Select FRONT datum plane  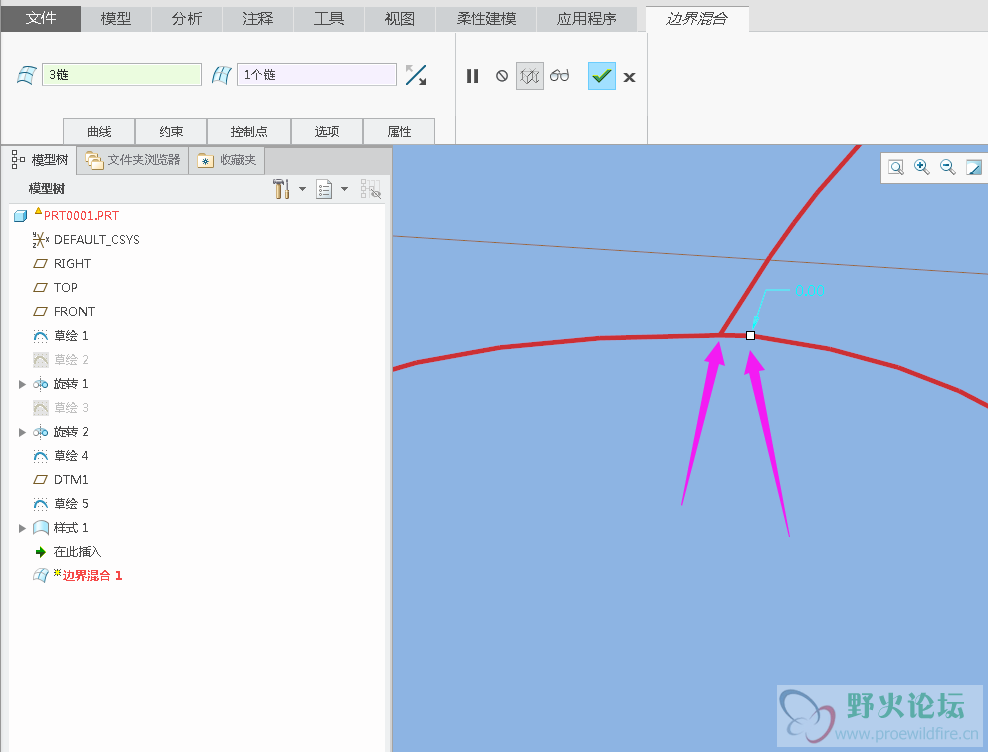(74, 311)
